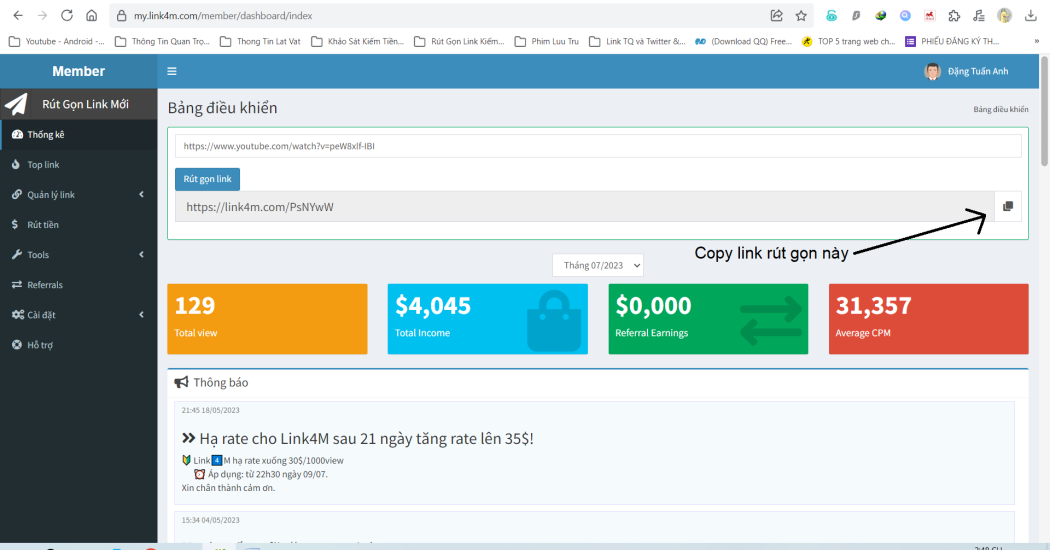Open the Đặng Tuấn Anh user menu
Screen dimensions: 1050x550
tap(966, 71)
